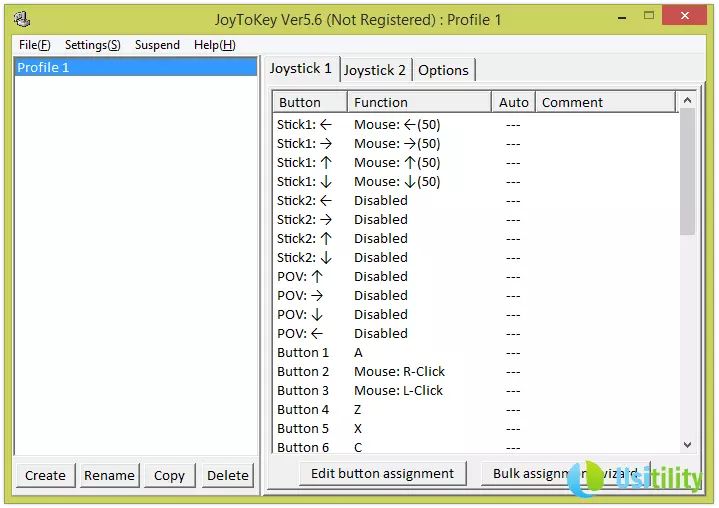This screenshot has width=719, height=508.
Task: Select the Stick1 up arrow row
Action: pyautogui.click(x=476, y=163)
